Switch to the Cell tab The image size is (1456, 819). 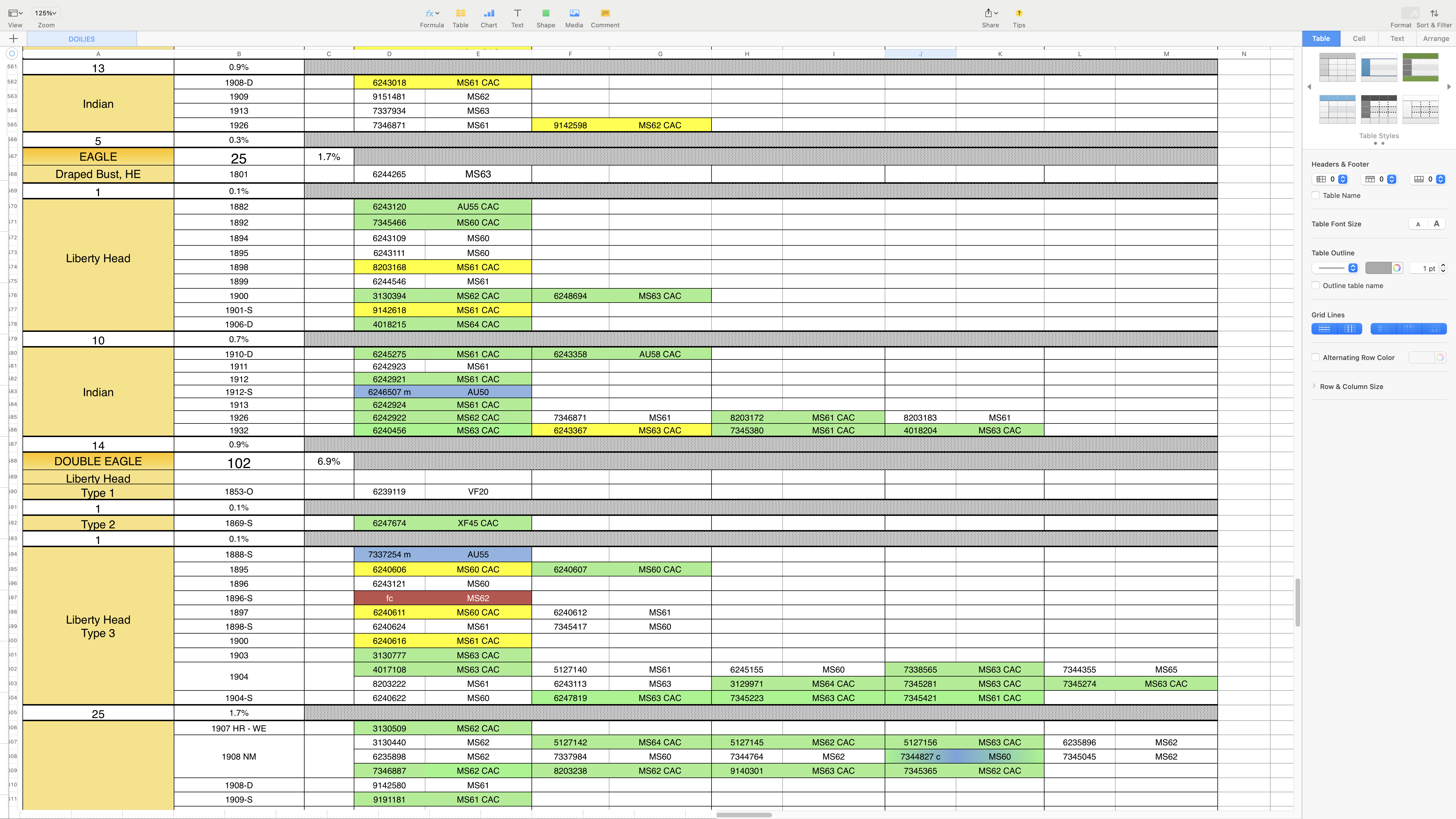tap(1359, 38)
